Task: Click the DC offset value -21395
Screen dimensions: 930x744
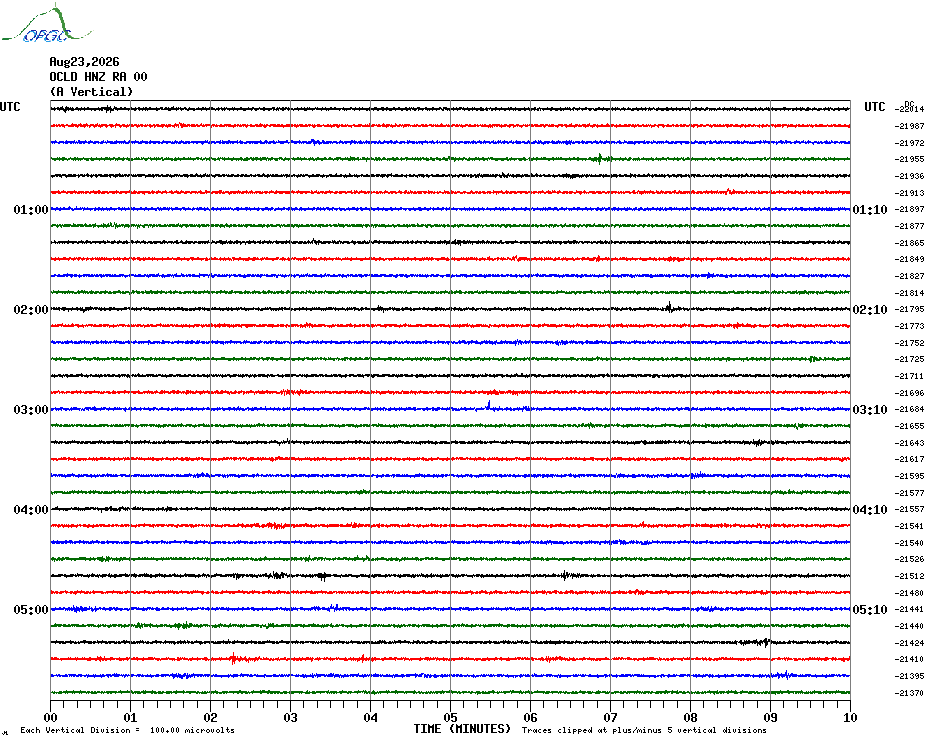Action: (x=909, y=676)
